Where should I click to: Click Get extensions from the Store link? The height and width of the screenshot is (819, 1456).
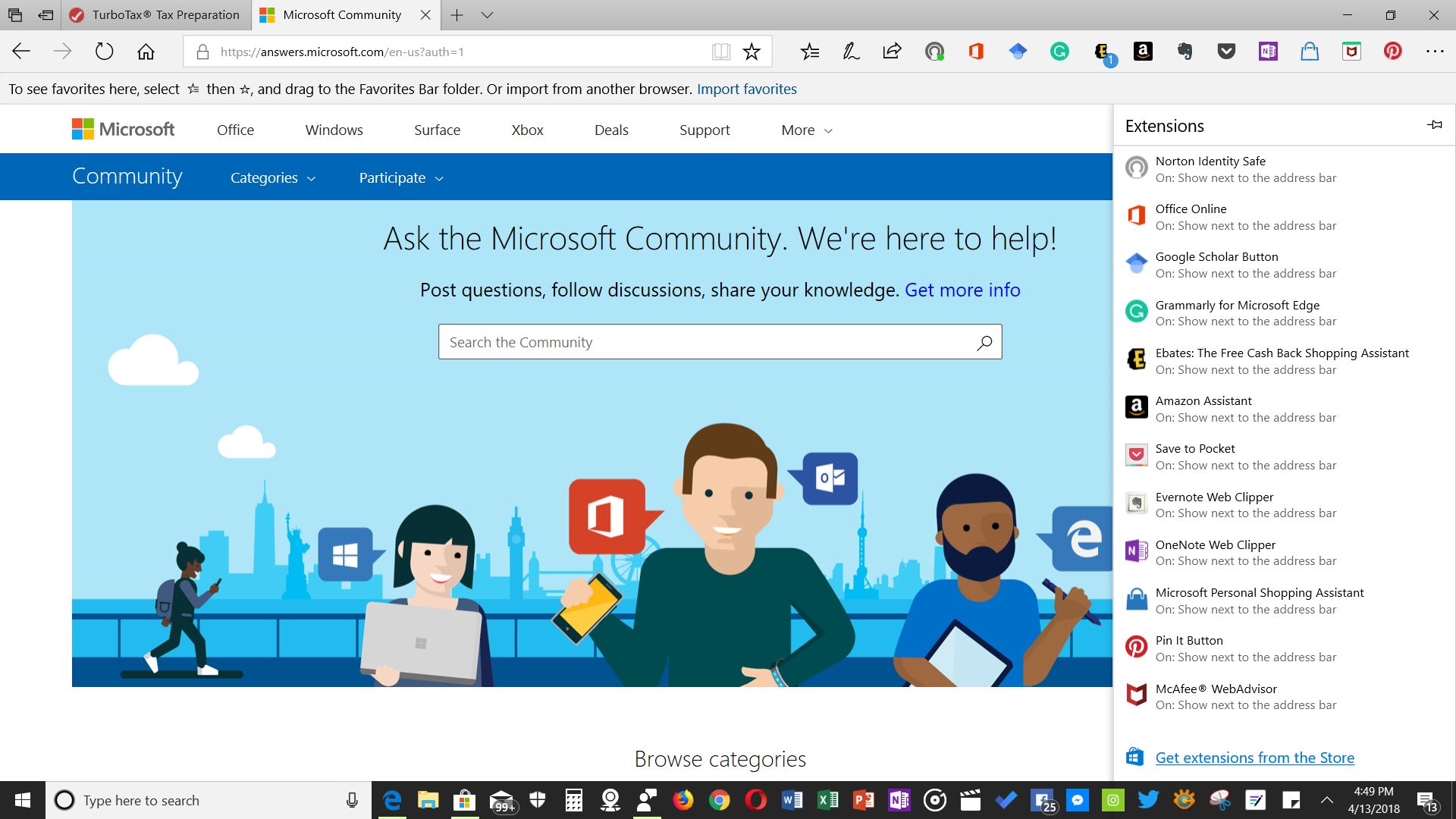point(1254,758)
